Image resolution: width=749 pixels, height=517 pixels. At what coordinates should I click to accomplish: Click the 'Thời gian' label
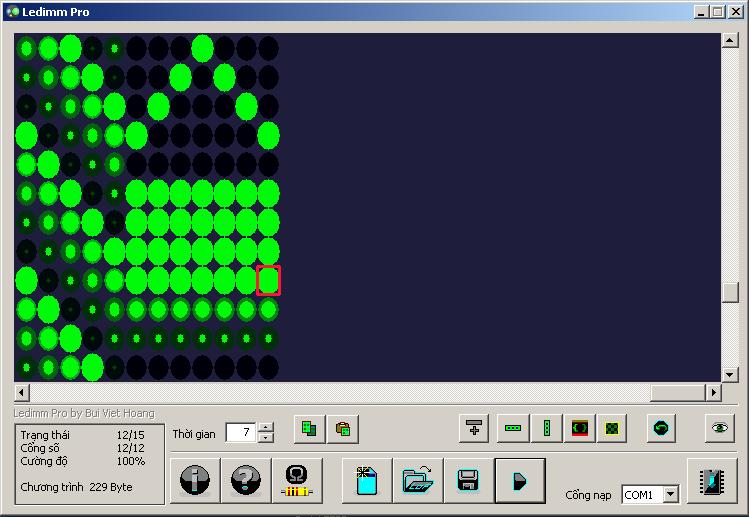click(x=194, y=434)
